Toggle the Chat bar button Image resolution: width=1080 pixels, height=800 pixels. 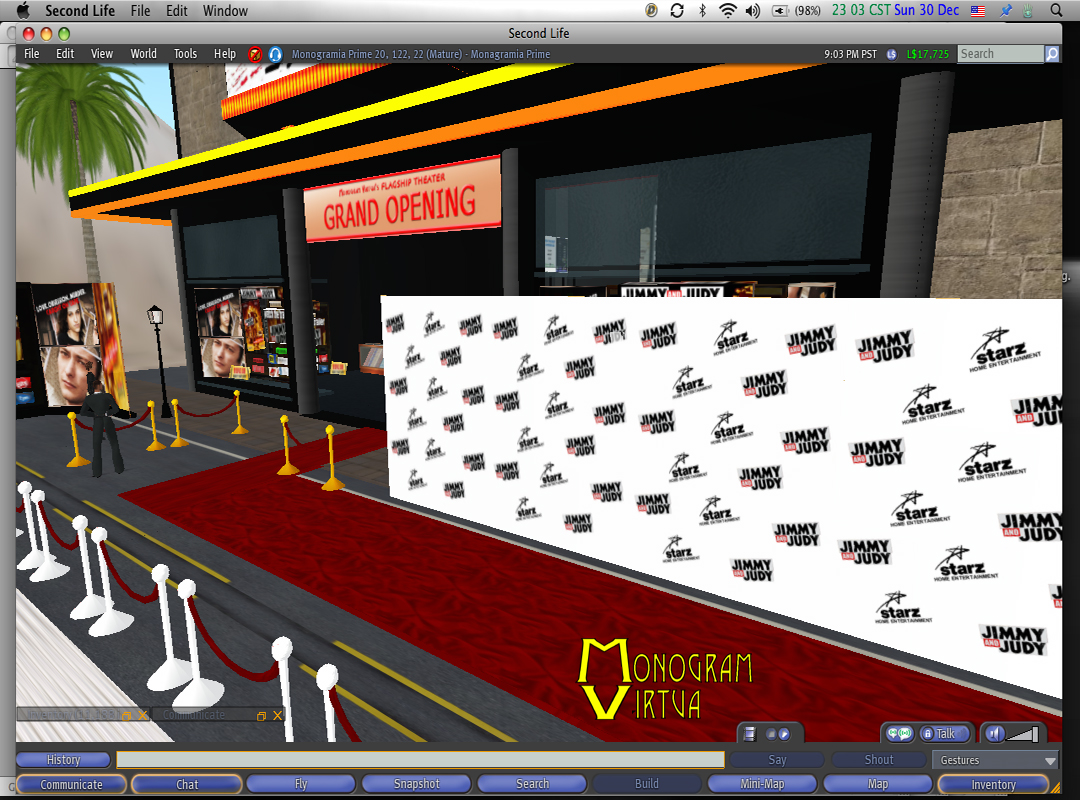point(187,784)
